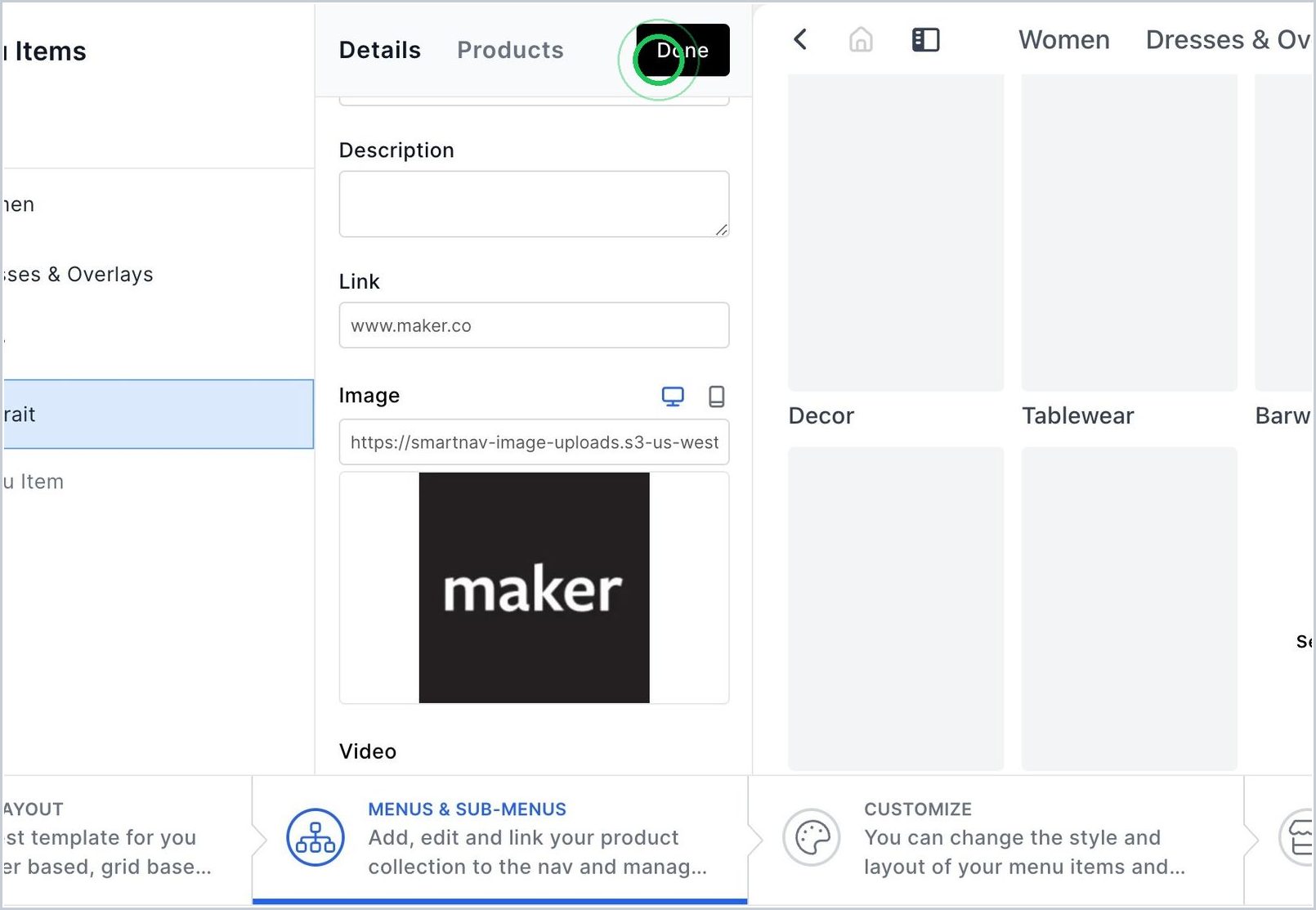Go to home in preview toolbar
1316x910 pixels.
tap(861, 39)
